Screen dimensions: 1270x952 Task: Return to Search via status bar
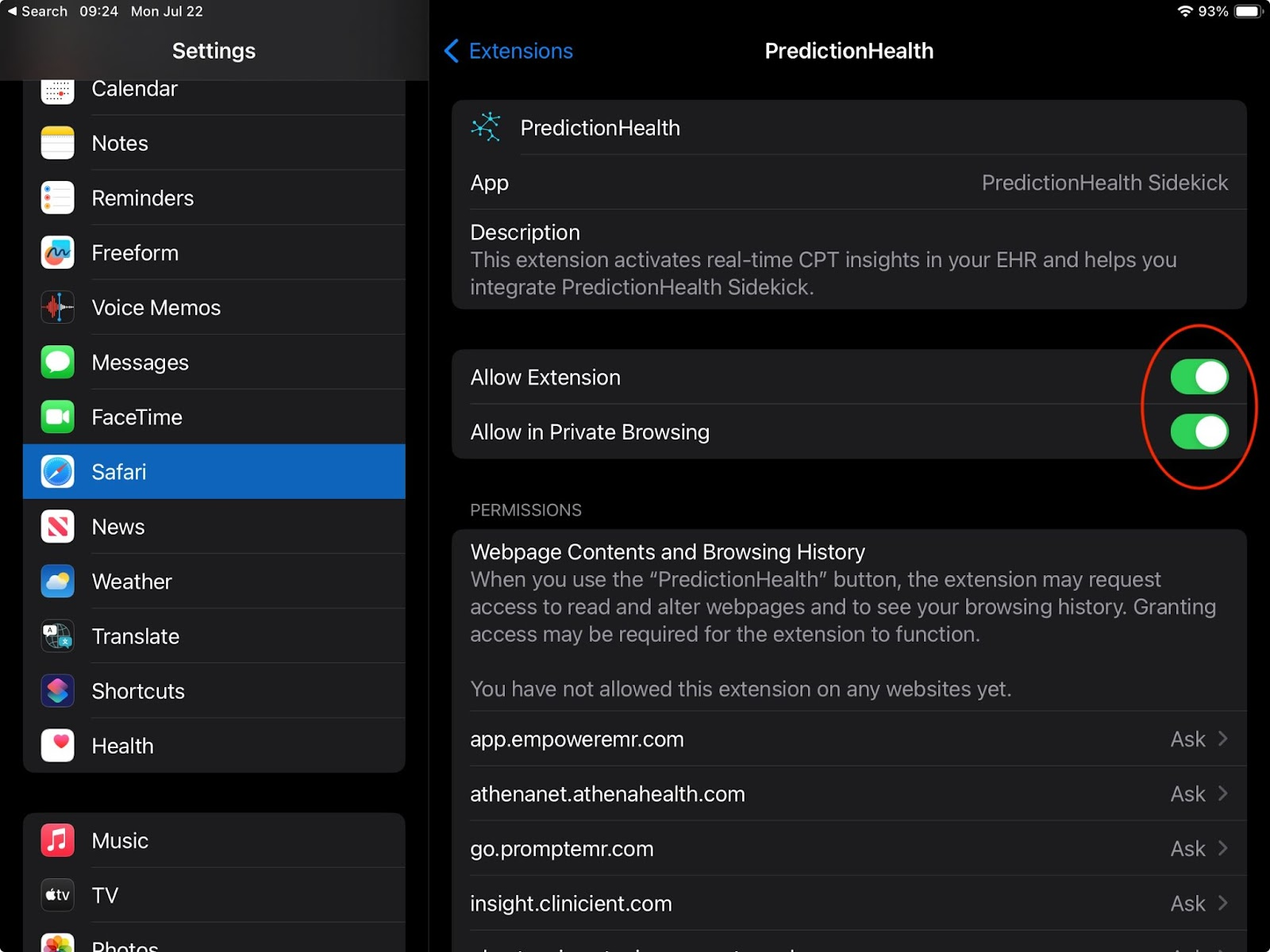37,11
